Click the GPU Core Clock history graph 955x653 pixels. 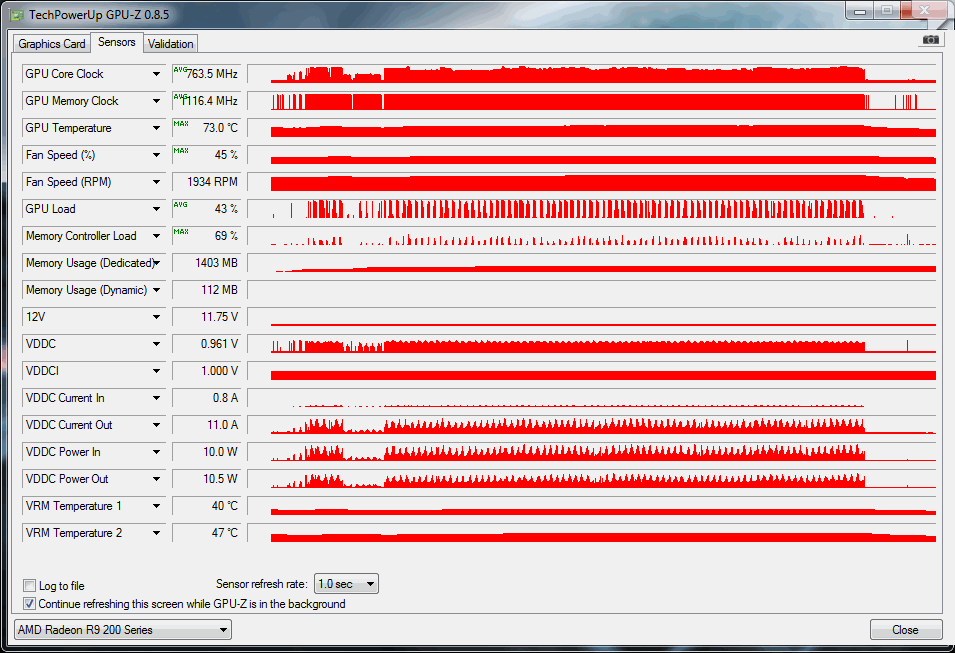click(592, 74)
